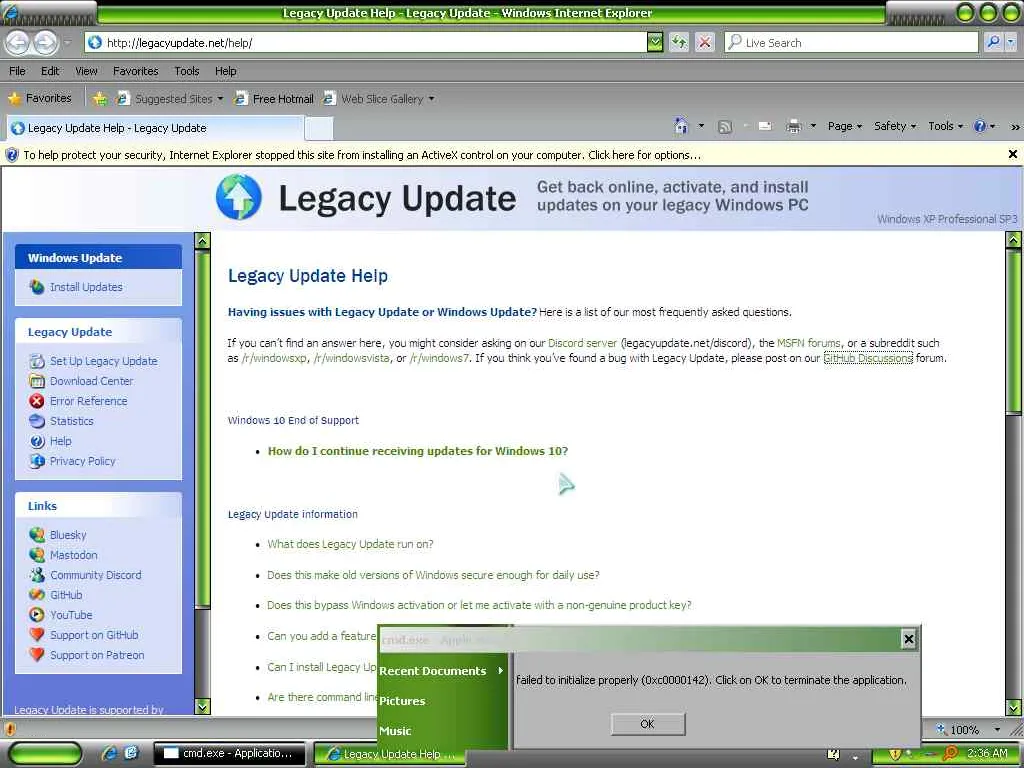This screenshot has width=1024, height=768.
Task: Click the blue Help question mark toolbar icon
Action: coord(980,126)
